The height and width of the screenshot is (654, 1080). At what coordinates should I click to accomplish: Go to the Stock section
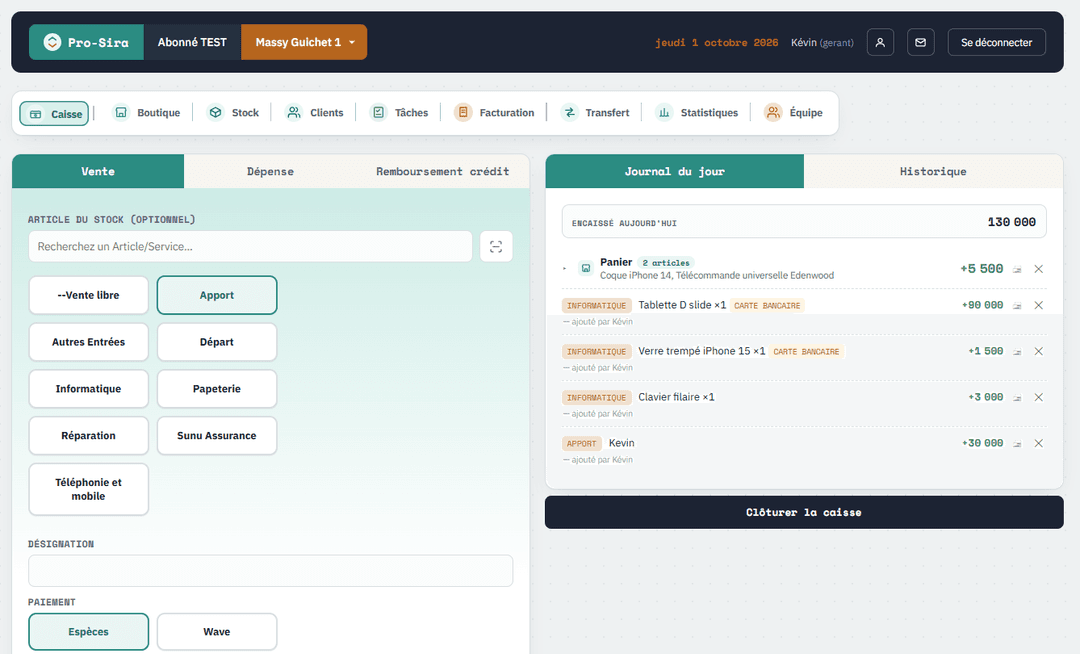234,113
